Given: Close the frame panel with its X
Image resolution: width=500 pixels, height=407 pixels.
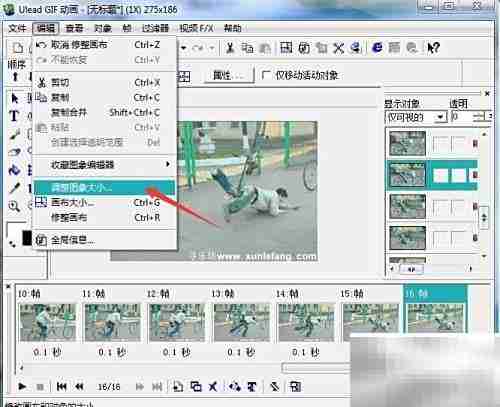Looking at the screenshot, I should tap(8, 286).
